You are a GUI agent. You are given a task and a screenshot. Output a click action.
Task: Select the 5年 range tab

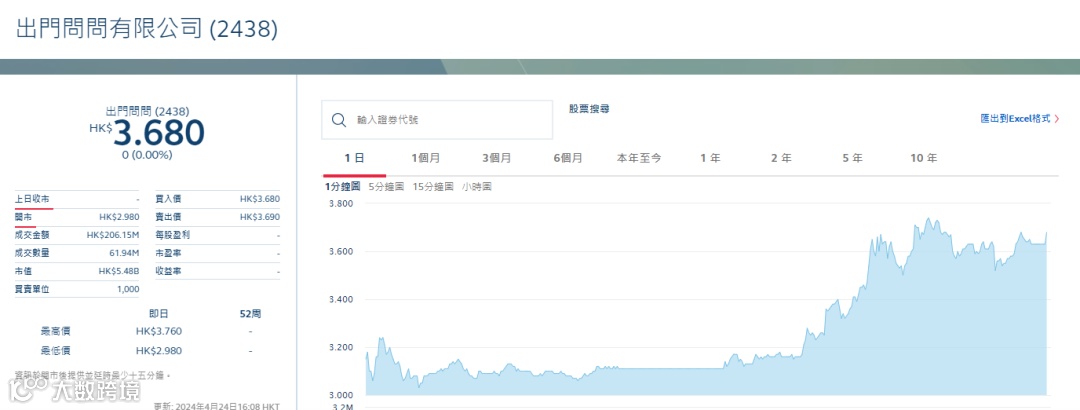pos(852,158)
